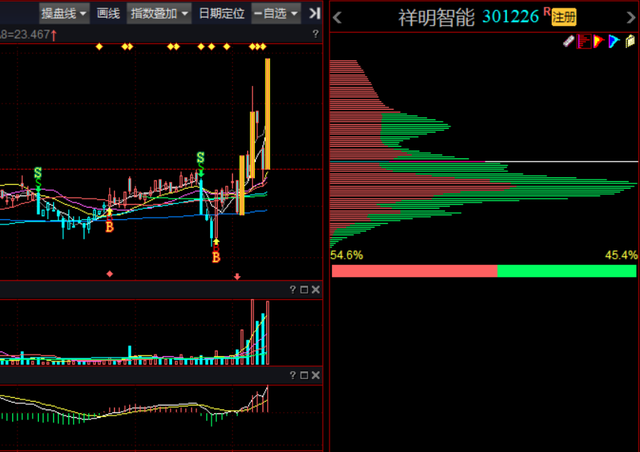Select the red chip distribution bars icon

point(584,41)
